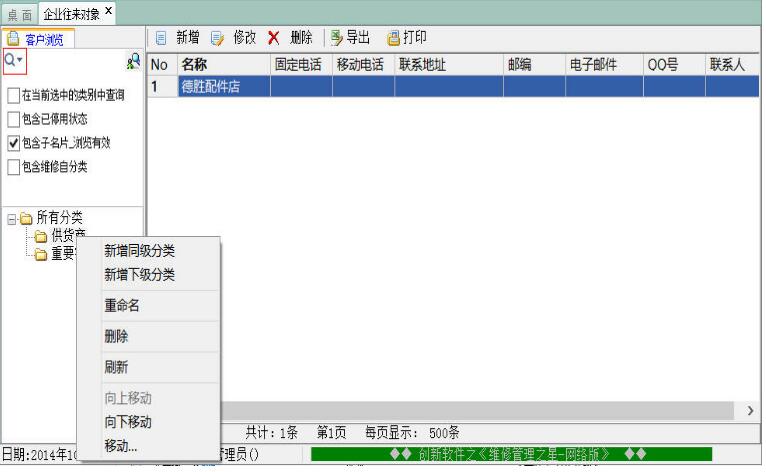Click the 所有分类 folder icon

[x=26, y=218]
